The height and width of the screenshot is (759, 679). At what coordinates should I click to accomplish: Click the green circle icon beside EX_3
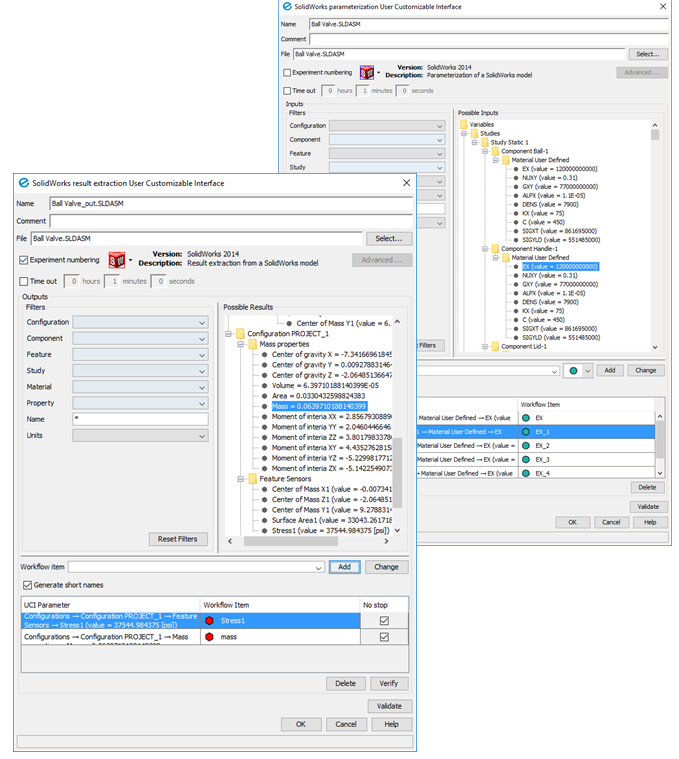526,459
